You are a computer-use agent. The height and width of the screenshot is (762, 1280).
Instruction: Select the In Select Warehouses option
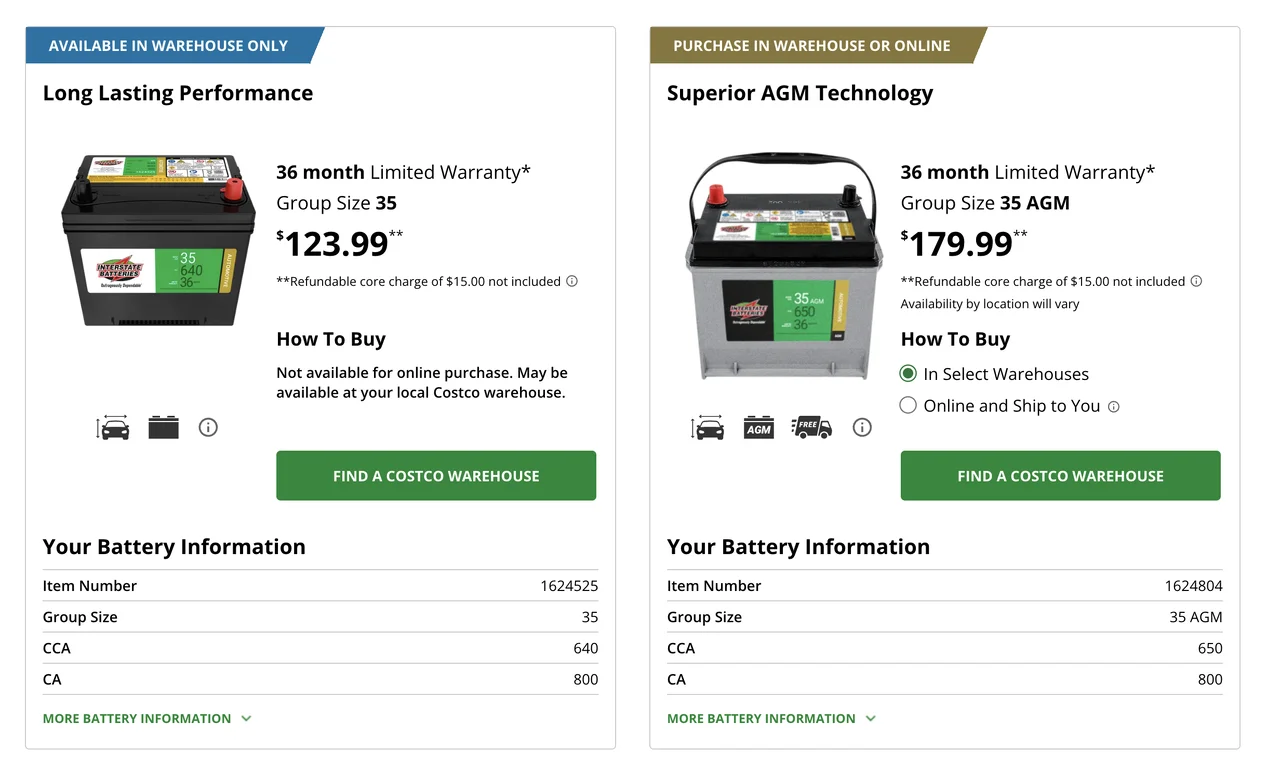908,374
